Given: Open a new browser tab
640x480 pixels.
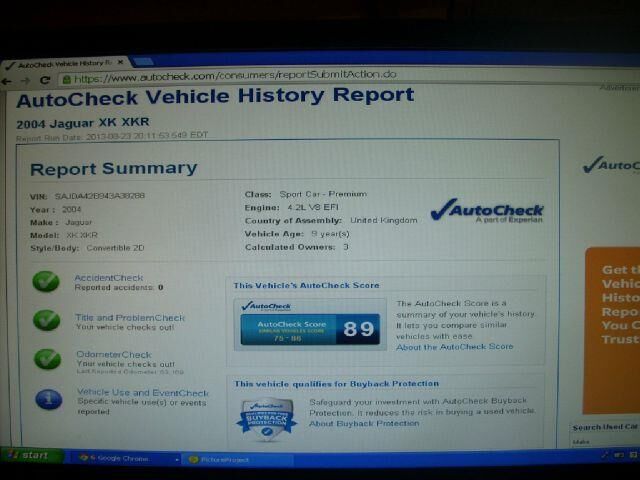Looking at the screenshot, I should point(142,61).
